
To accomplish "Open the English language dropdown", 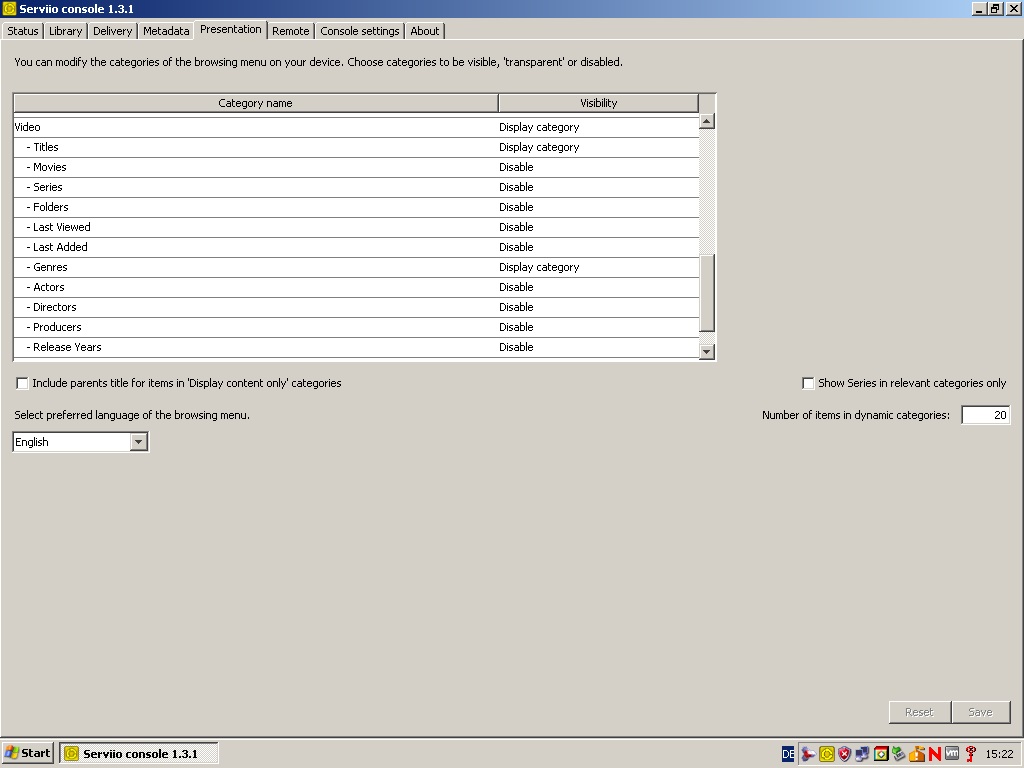I will pyautogui.click(x=139, y=442).
